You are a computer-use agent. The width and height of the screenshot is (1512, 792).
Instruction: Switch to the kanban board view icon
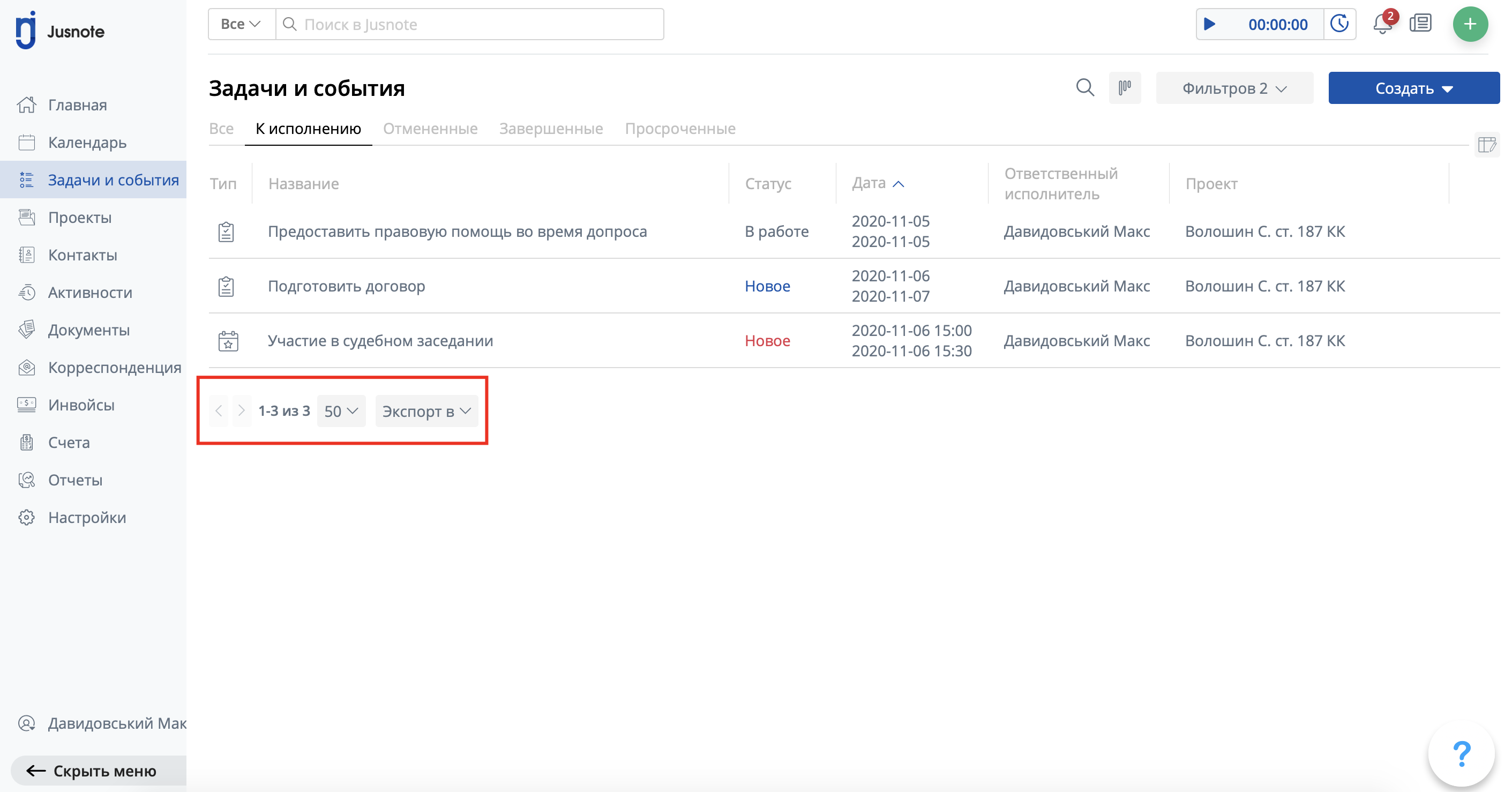(x=1125, y=88)
